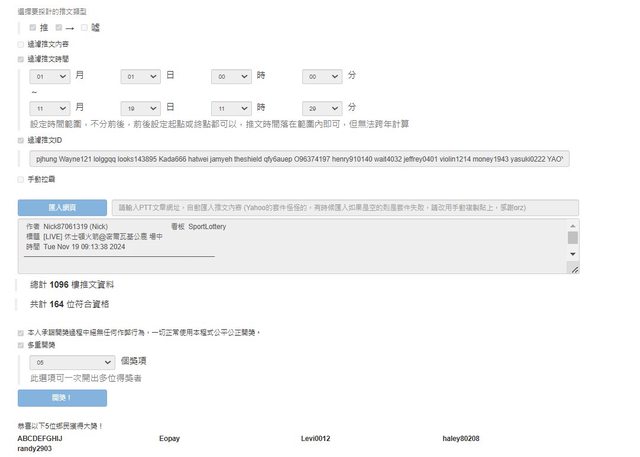The width and height of the screenshot is (640, 457).
Task: Toggle the 推 comment type checkbox
Action: 33,28
